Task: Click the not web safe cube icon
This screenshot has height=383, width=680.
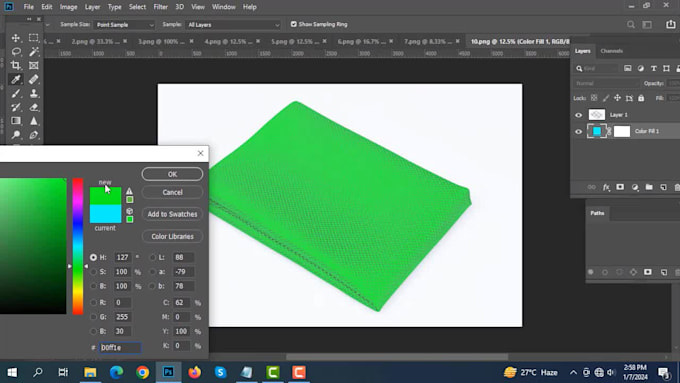Action: click(x=129, y=211)
